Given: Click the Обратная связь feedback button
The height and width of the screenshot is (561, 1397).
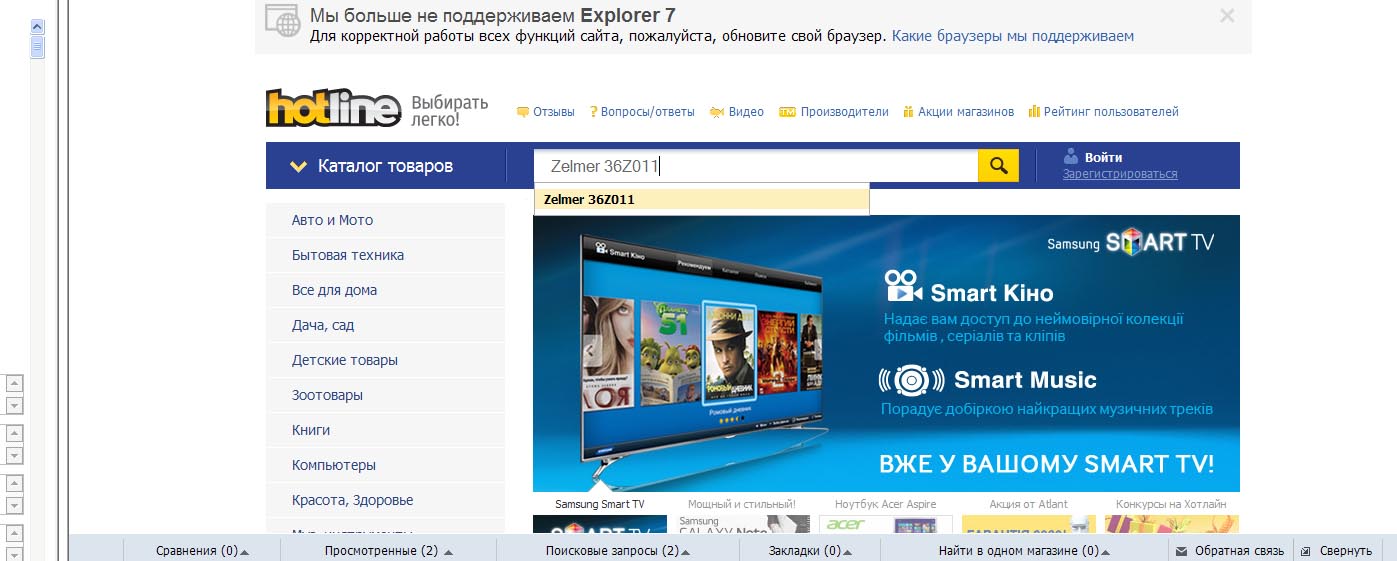Looking at the screenshot, I should pos(1230,551).
